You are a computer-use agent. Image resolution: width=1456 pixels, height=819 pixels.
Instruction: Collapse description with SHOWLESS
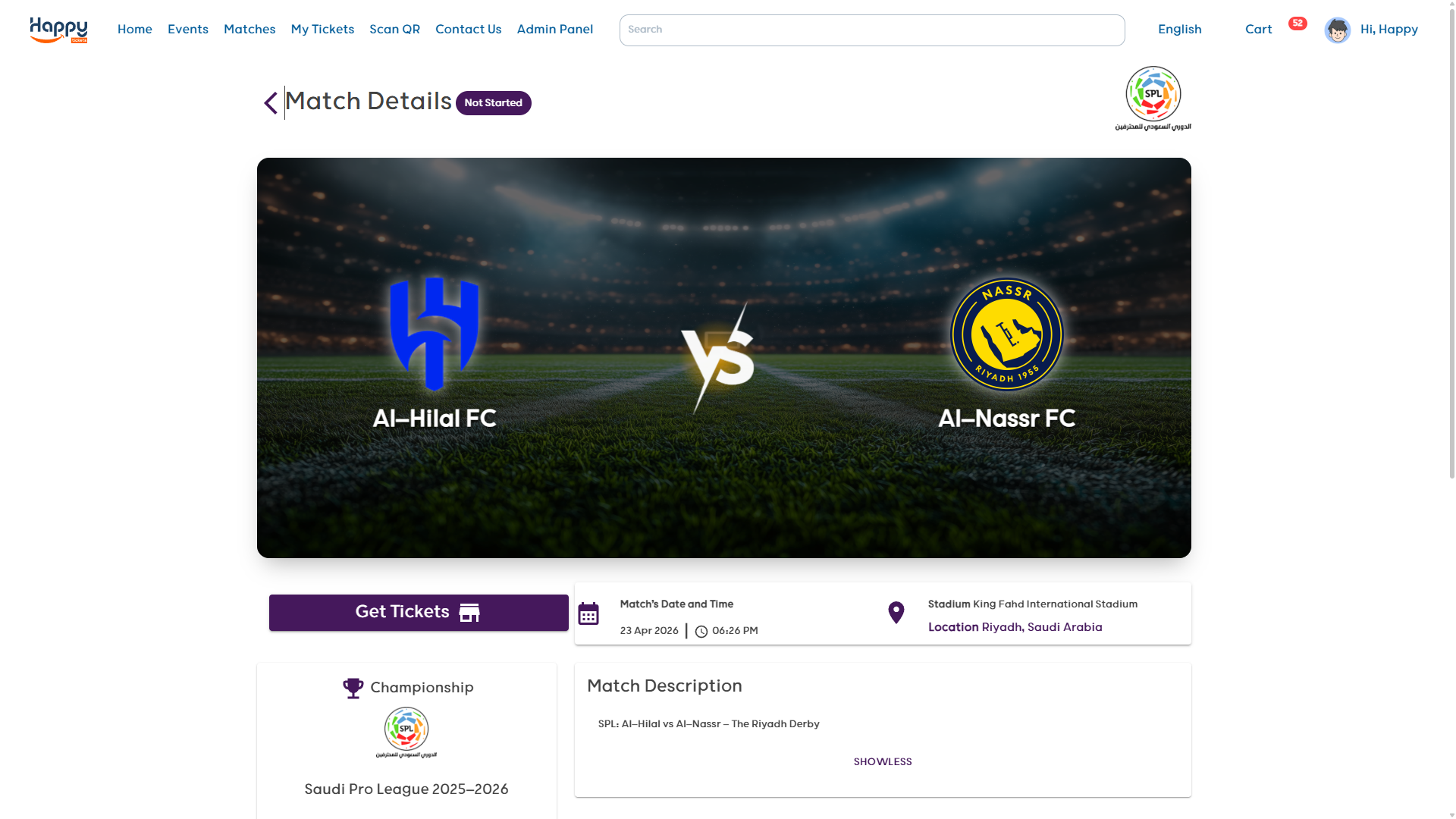883,762
